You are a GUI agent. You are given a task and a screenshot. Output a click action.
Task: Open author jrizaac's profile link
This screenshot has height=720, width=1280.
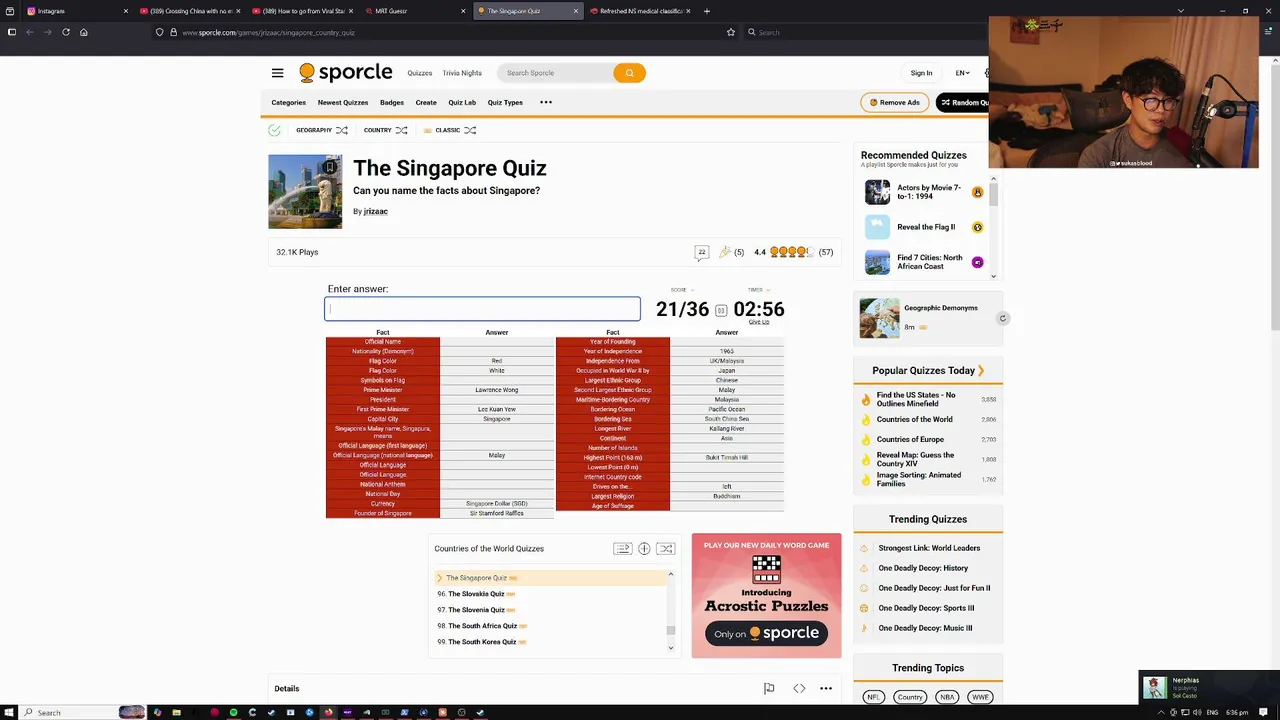(x=375, y=212)
